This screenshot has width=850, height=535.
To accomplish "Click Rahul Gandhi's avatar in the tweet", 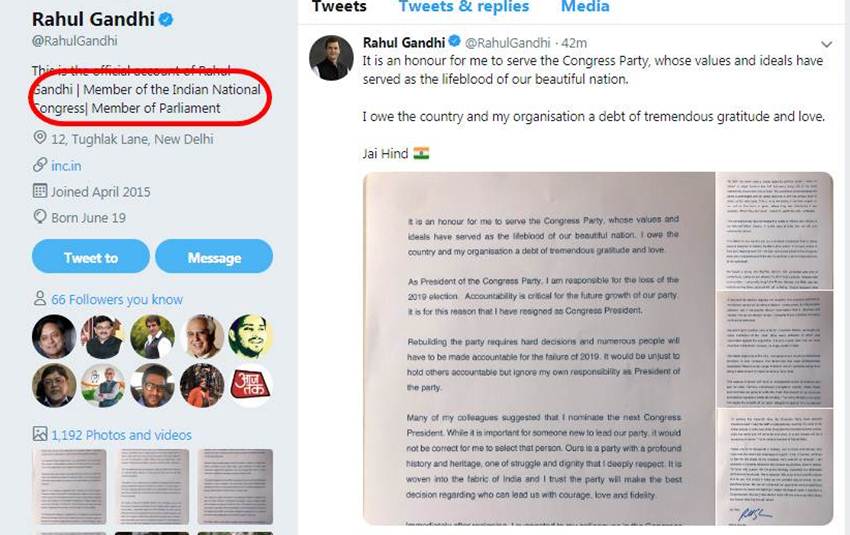I will [331, 59].
